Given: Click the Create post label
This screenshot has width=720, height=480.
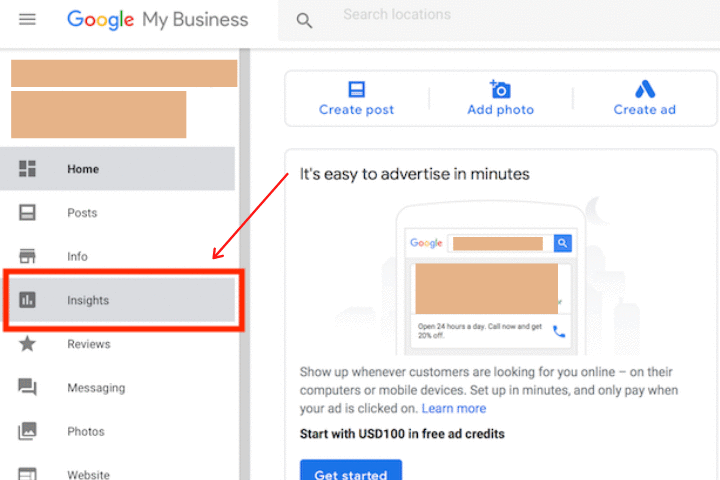Looking at the screenshot, I should coord(356,110).
